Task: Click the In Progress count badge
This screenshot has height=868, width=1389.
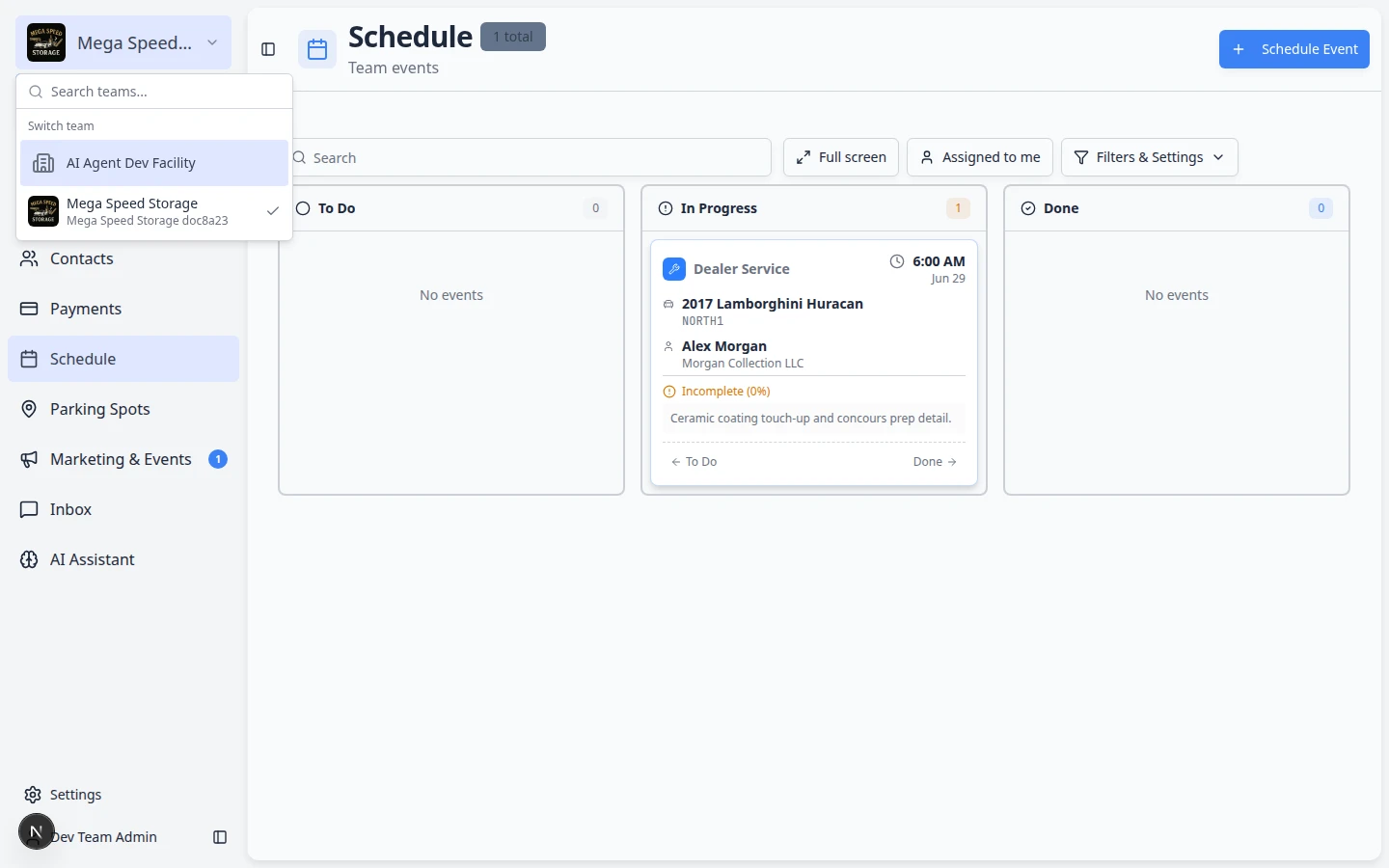Action: pos(958,208)
